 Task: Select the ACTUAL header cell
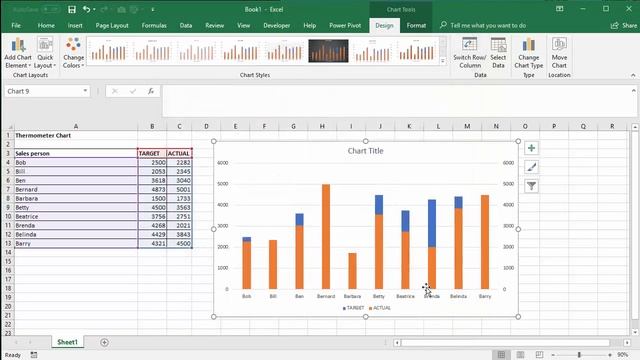click(179, 153)
